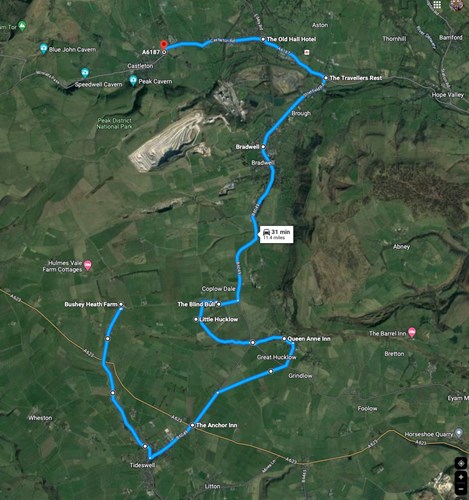The height and width of the screenshot is (500, 469).
Task: Select The Anchor Inn waypoint
Action: 192,425
